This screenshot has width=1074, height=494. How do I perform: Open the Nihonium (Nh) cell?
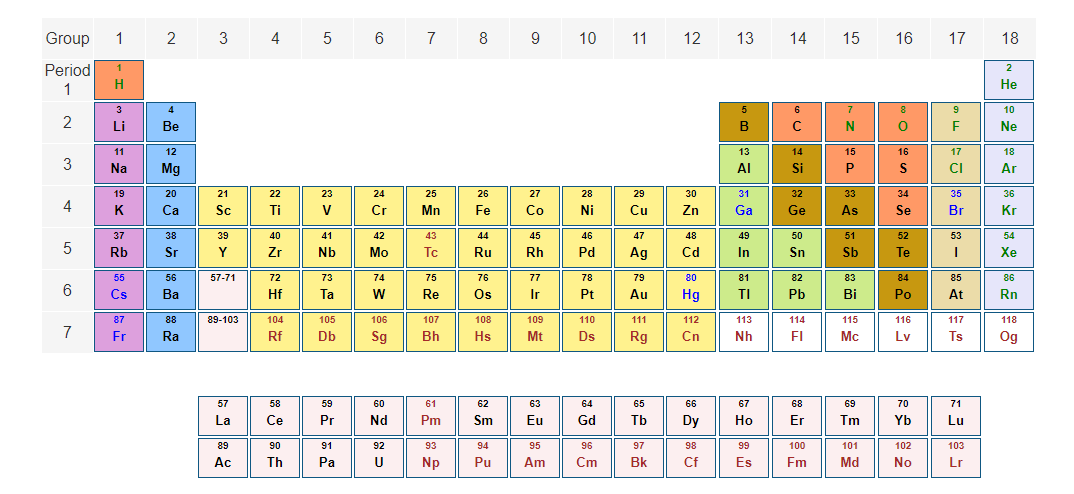745,332
